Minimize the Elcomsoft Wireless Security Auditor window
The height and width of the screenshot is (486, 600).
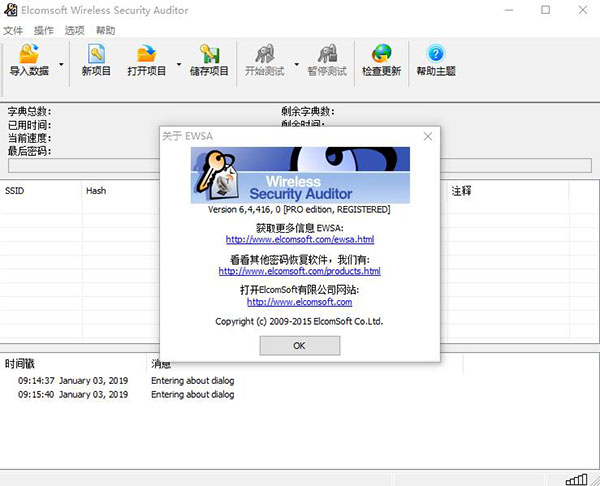(509, 10)
